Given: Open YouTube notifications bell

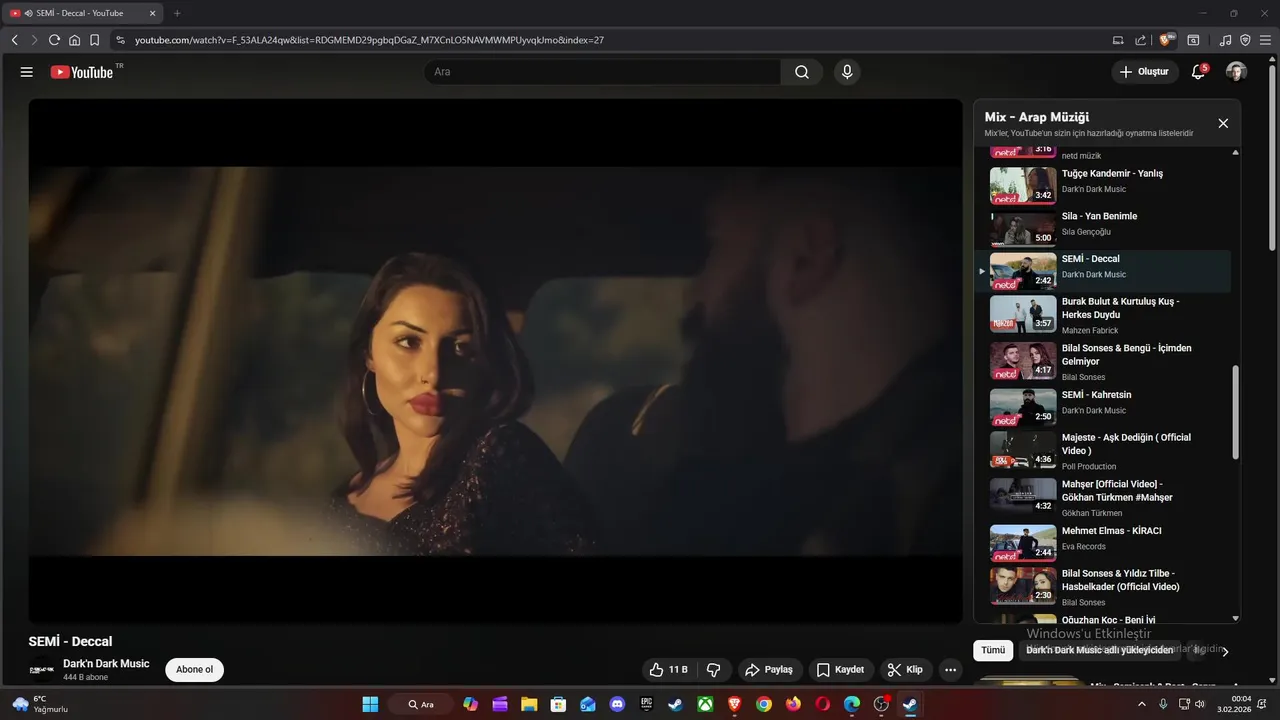Looking at the screenshot, I should coord(1198,72).
